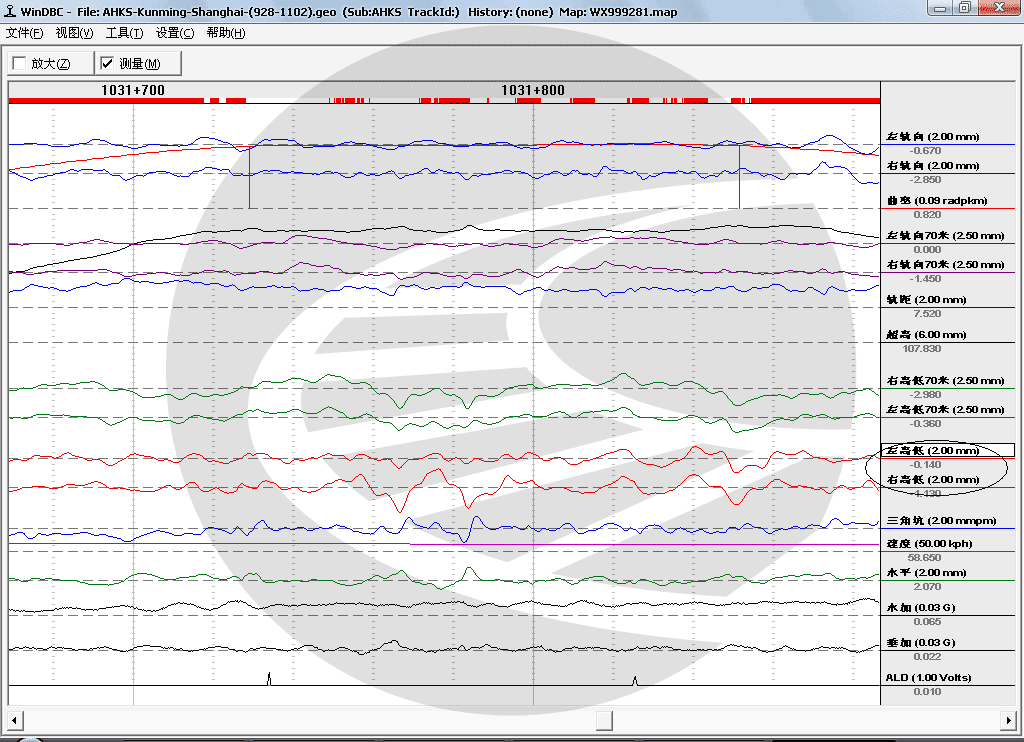
Task: Open the 工具(T) menu
Action: pyautogui.click(x=124, y=33)
